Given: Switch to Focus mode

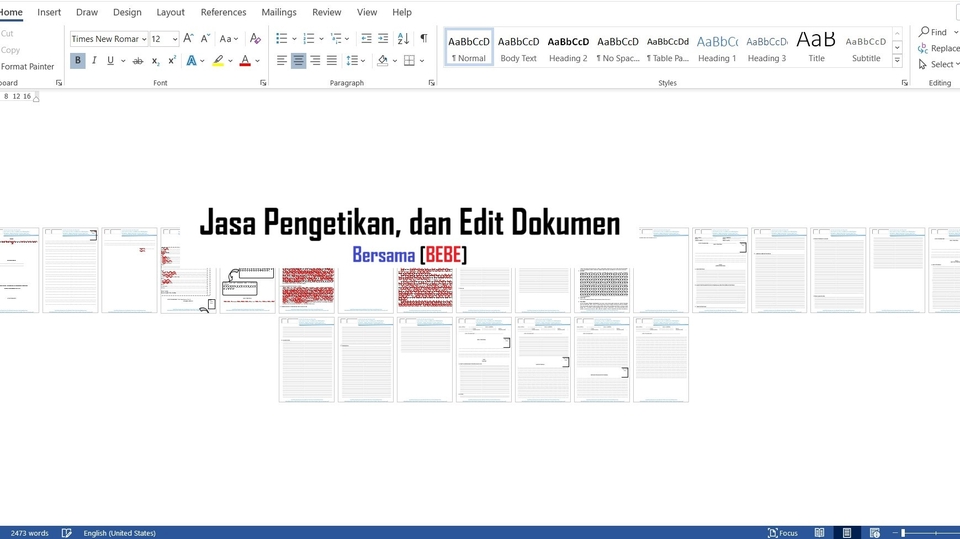Looking at the screenshot, I should click(x=783, y=533).
